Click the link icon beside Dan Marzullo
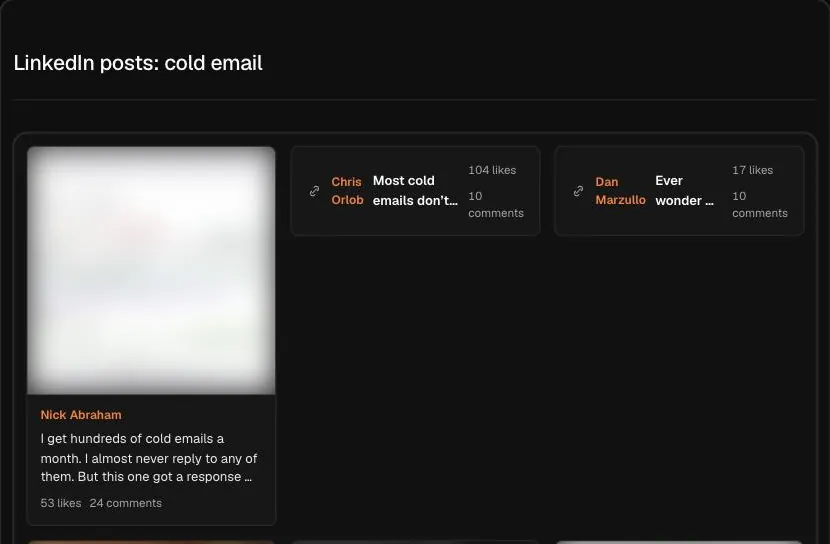 tap(579, 191)
